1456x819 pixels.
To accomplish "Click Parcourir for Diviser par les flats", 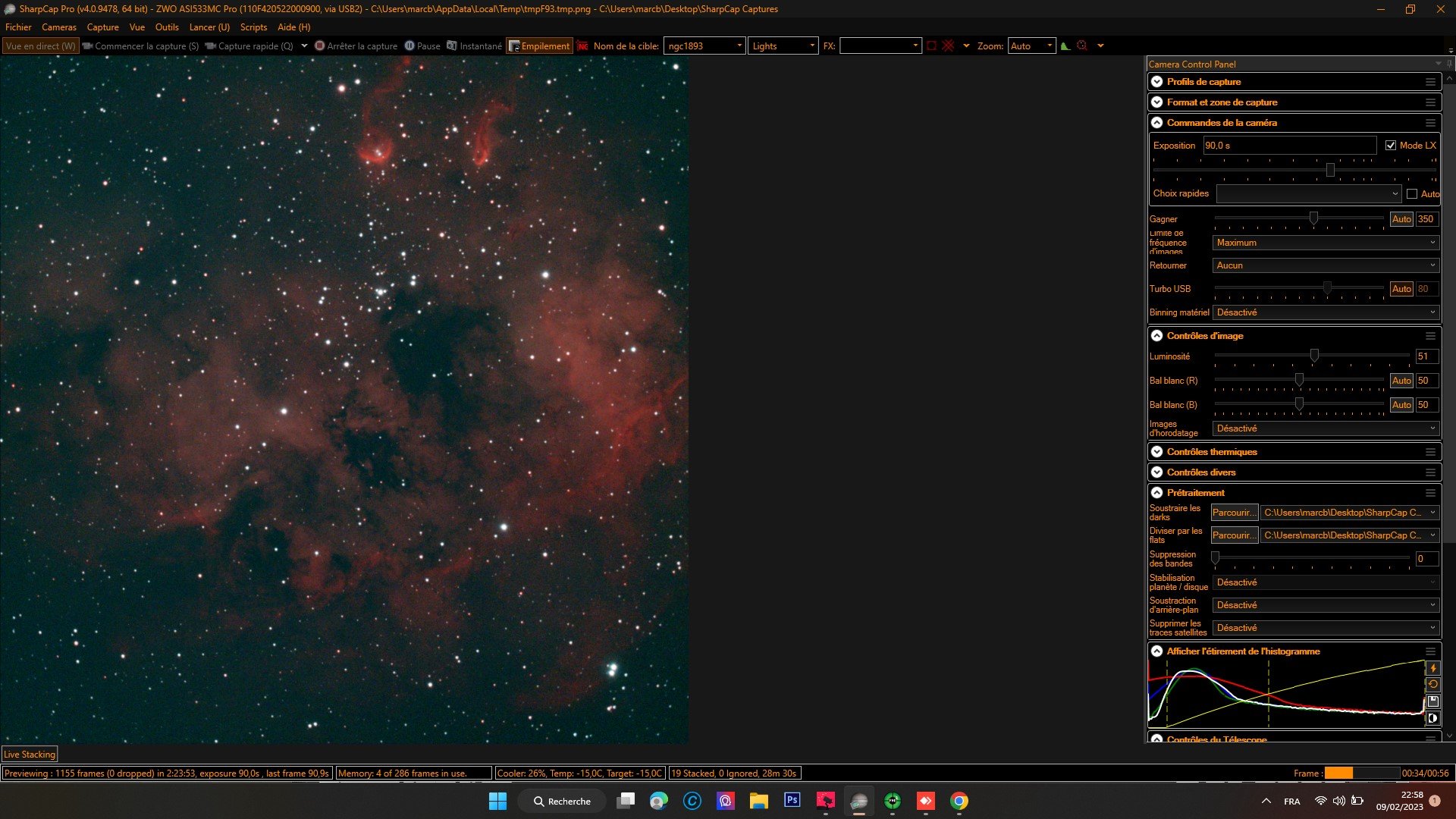I will 1234,535.
